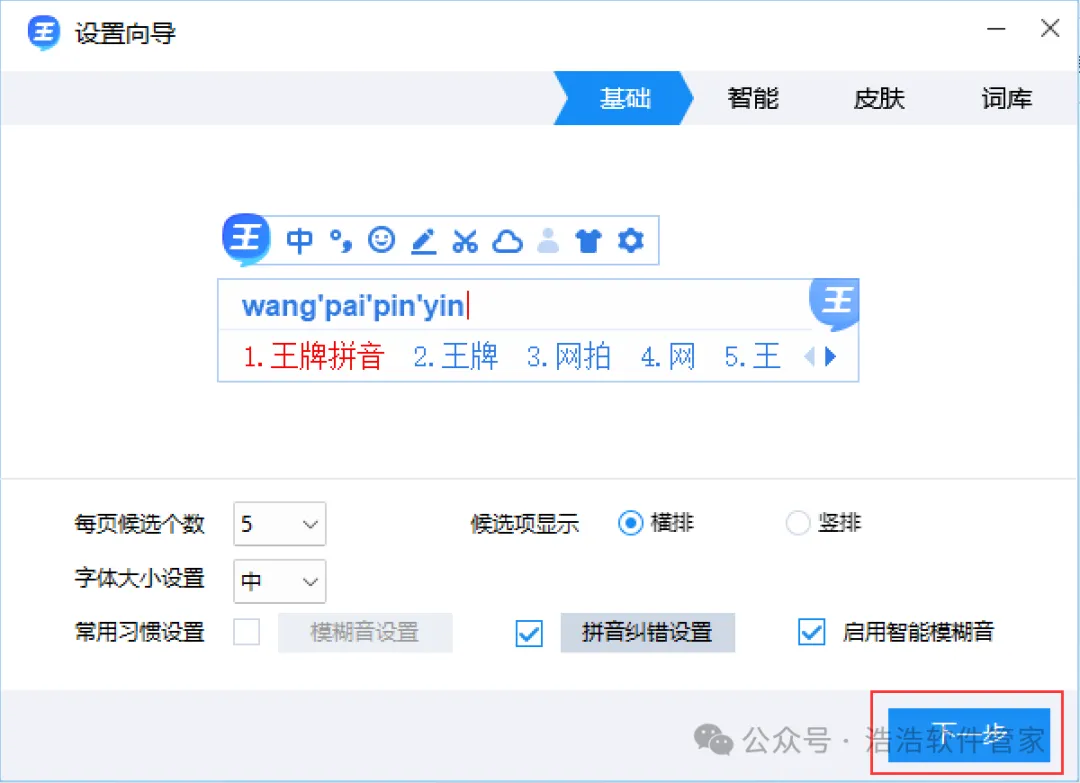The image size is (1080, 783).
Task: Open the emoji smiley icon
Action: 382,240
